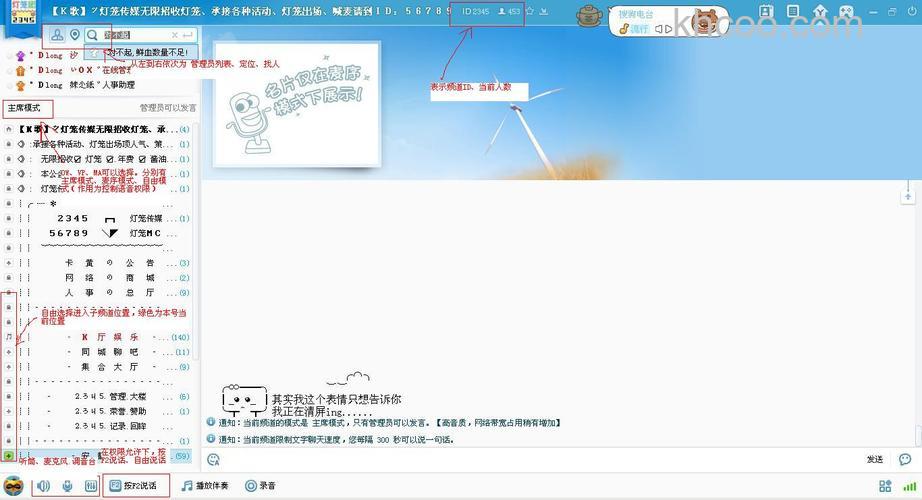Expand the 同城聊吧 channel node
This screenshot has height=500, width=922.
(9, 352)
